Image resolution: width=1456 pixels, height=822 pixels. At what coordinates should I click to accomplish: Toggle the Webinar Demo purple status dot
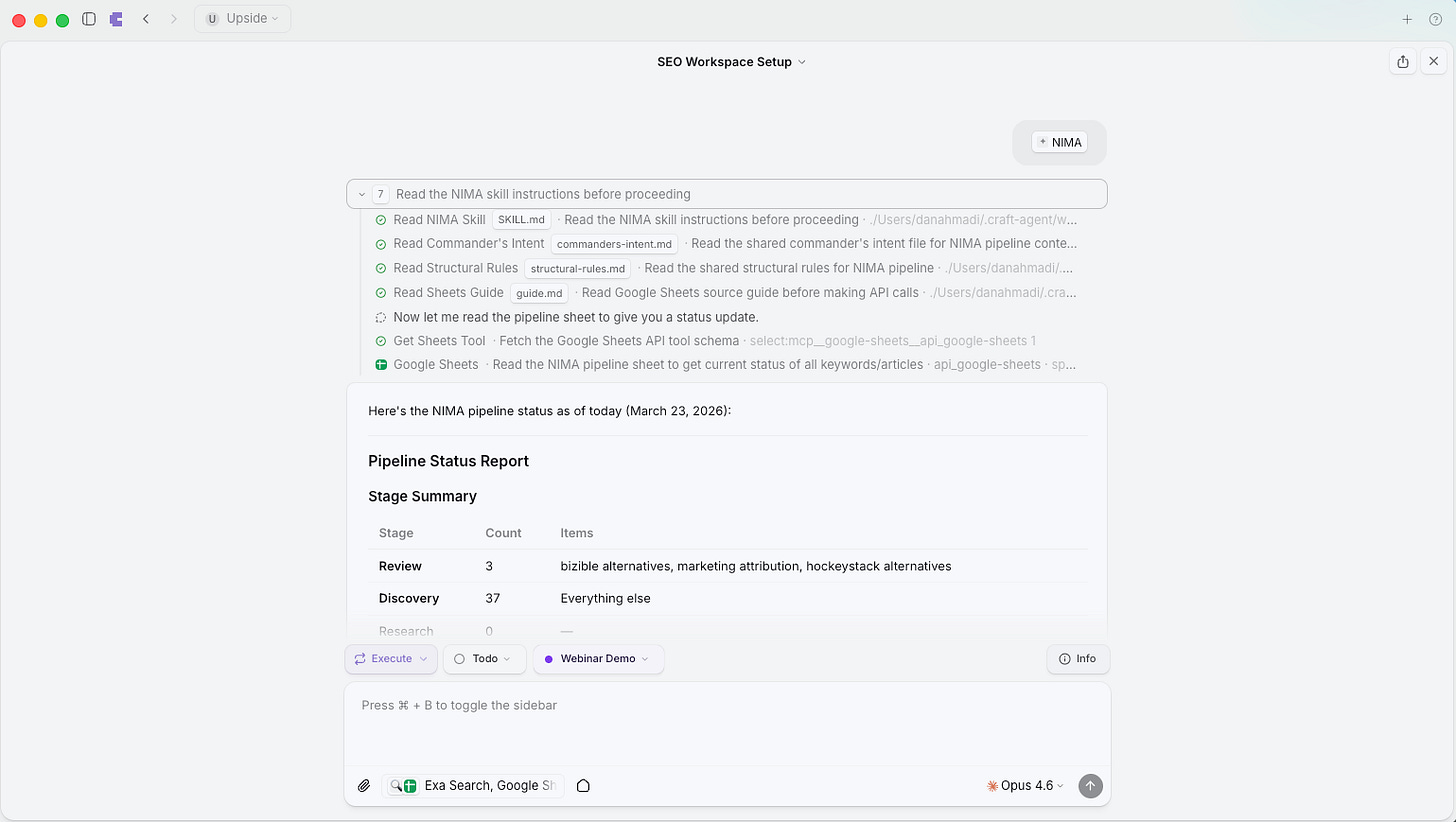coord(548,659)
